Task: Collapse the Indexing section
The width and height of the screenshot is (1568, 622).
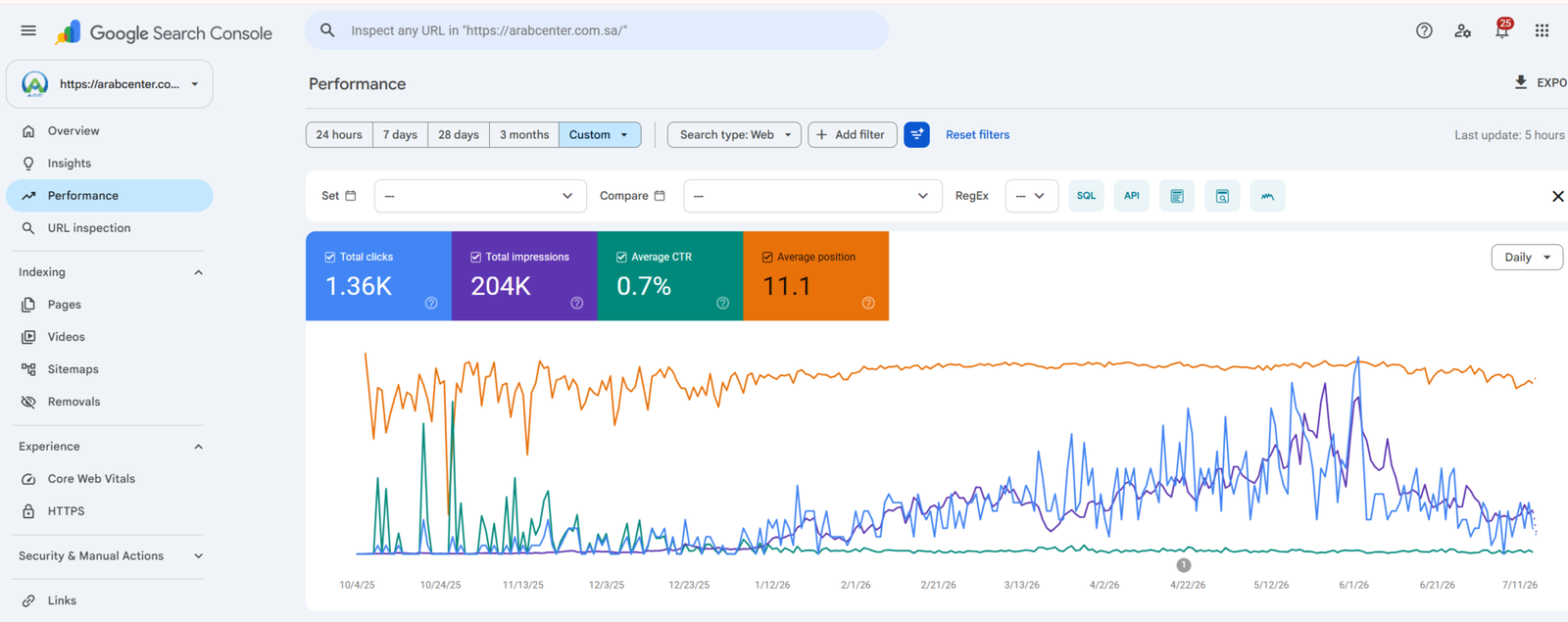Action: [x=198, y=272]
